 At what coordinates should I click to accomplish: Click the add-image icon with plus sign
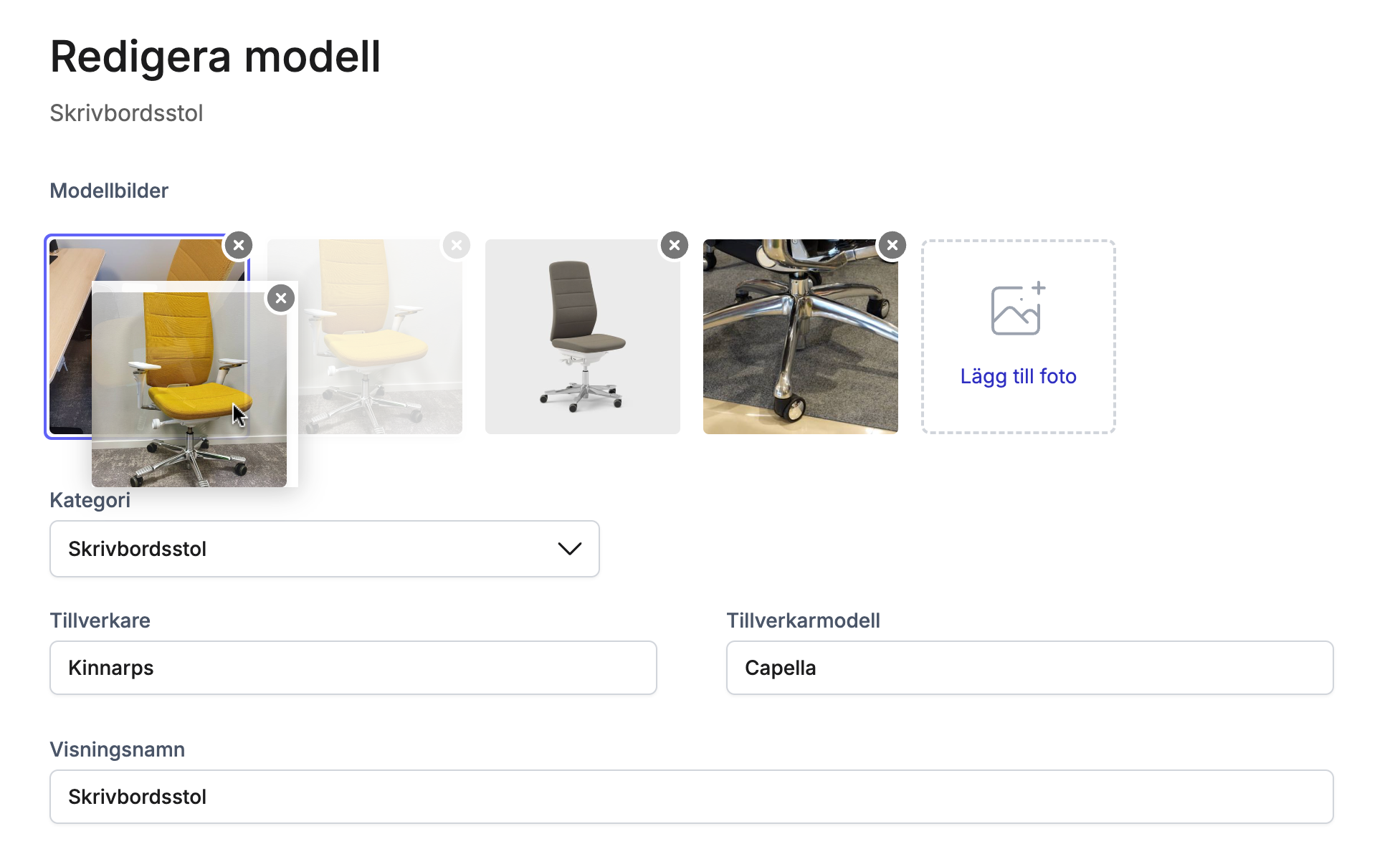(x=1018, y=308)
